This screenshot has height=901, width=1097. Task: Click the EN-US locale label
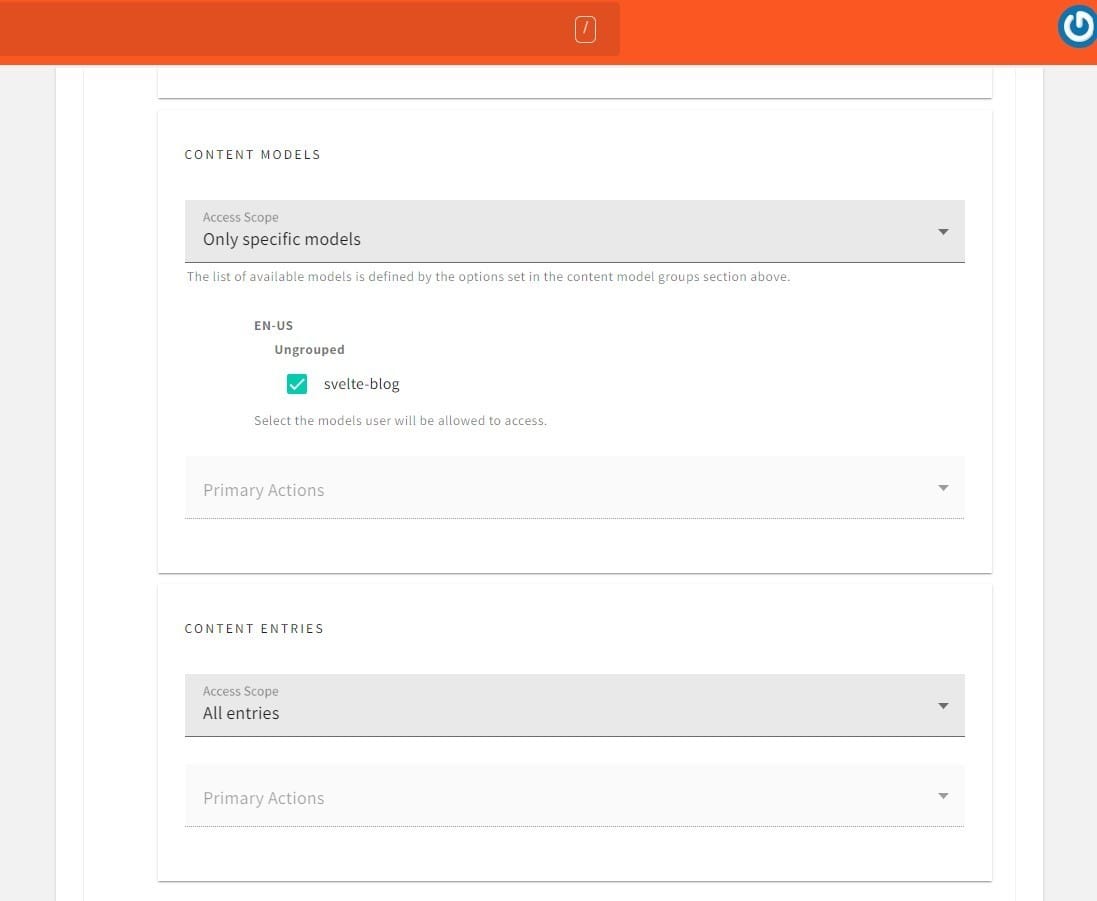tap(273, 326)
